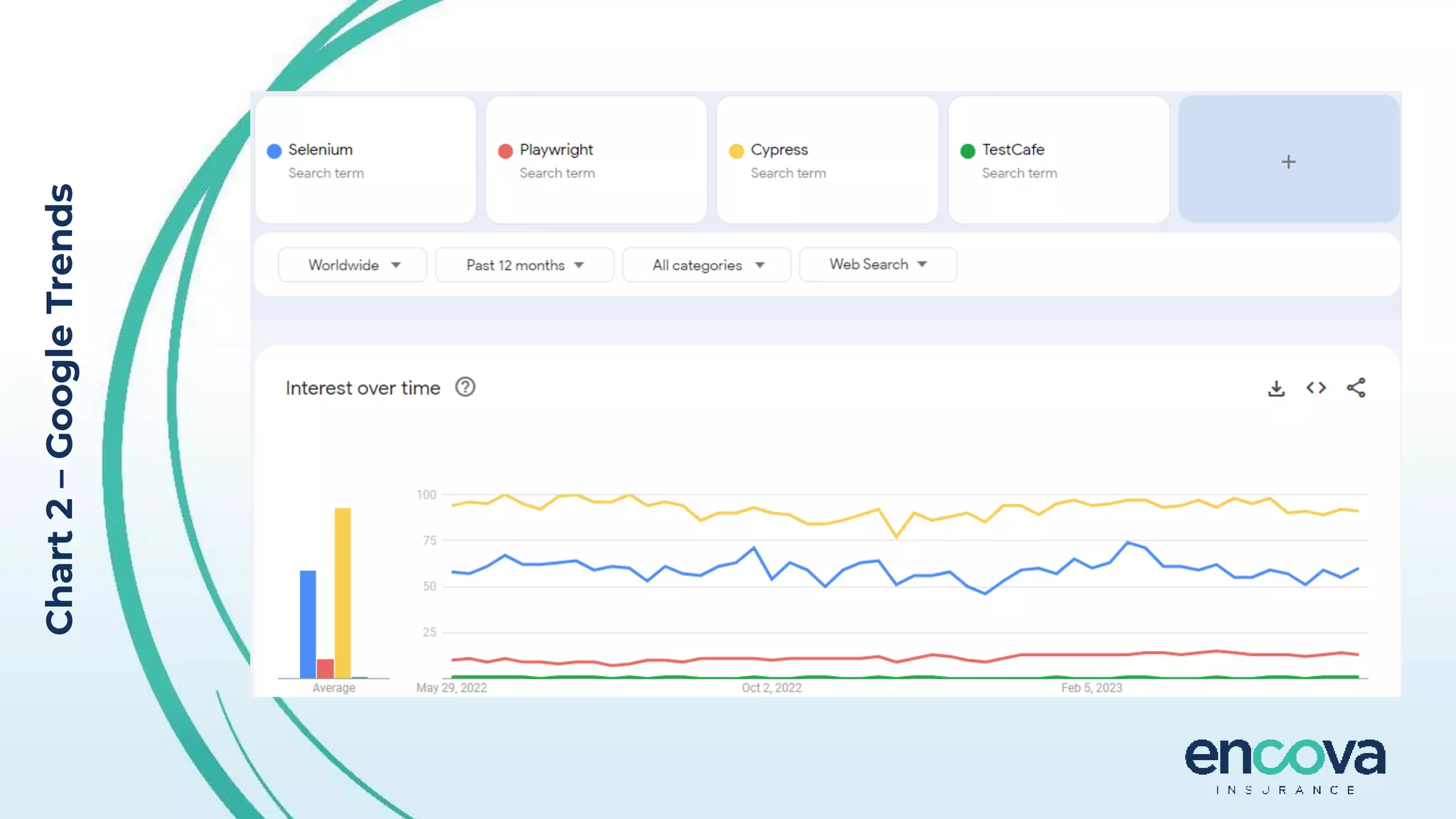Click the embed code icon
This screenshot has height=819, width=1456.
[1316, 387]
